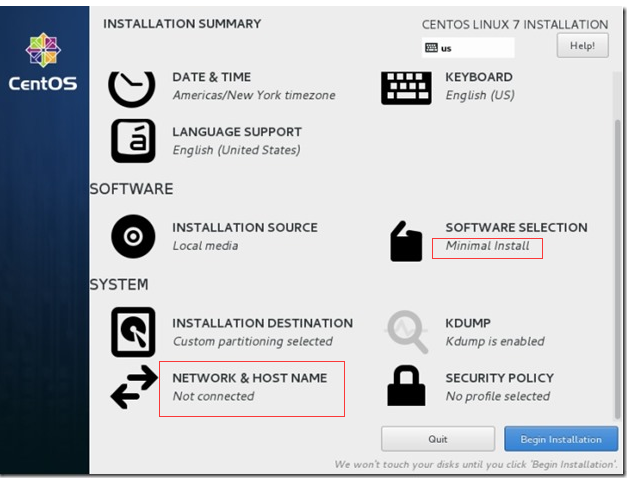Open SECURITY POLICY settings

pyautogui.click(x=499, y=378)
